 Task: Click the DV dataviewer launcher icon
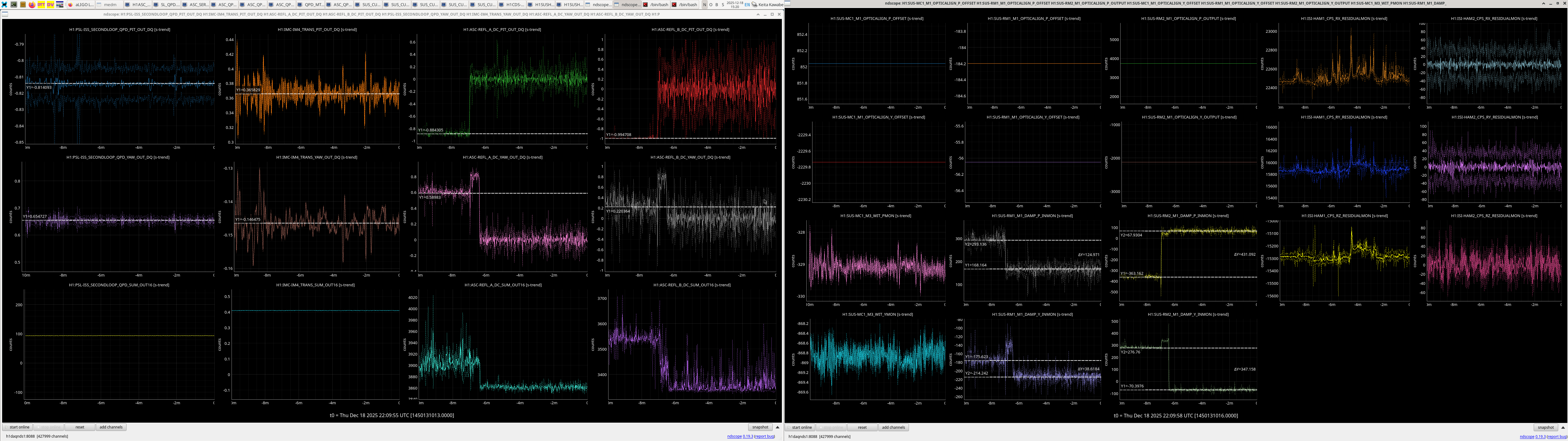51,4
